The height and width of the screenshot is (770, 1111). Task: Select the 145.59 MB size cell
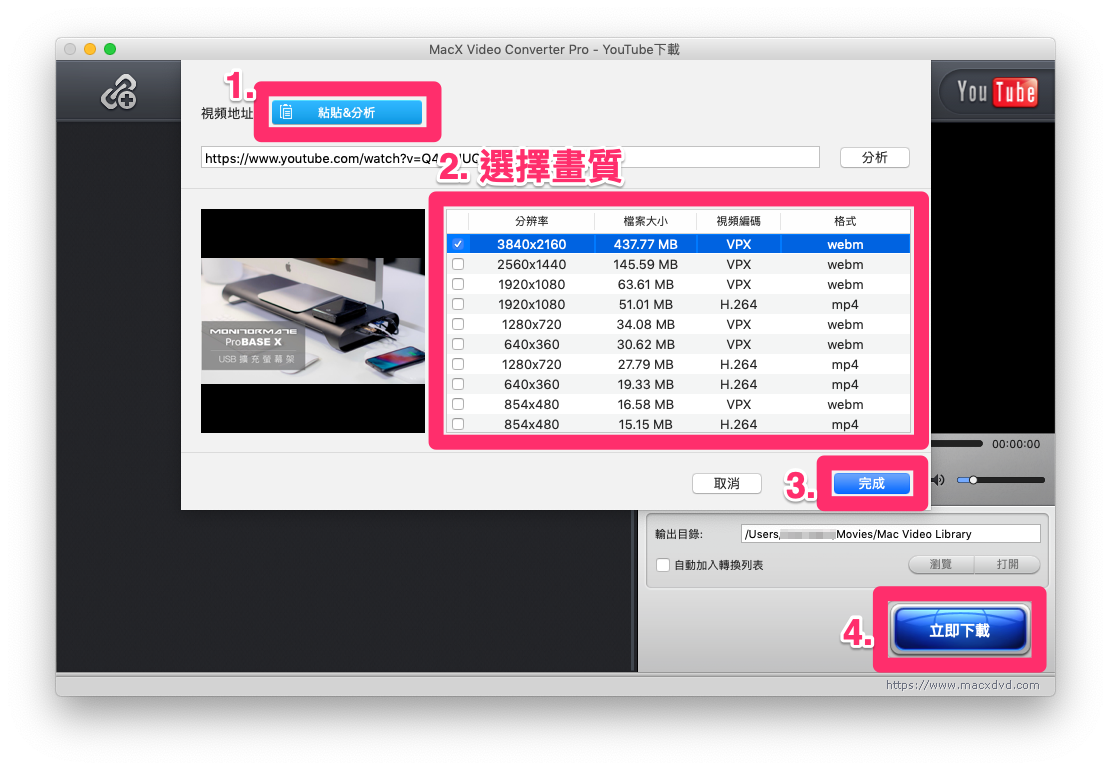[x=645, y=264]
